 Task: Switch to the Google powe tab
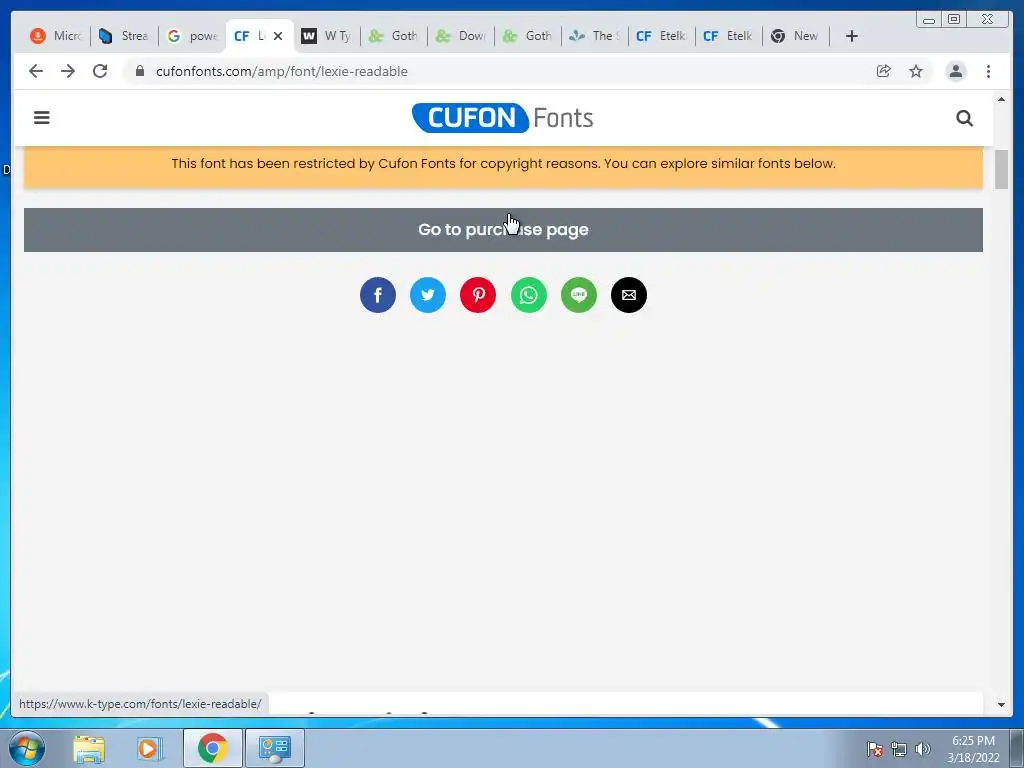pos(192,36)
